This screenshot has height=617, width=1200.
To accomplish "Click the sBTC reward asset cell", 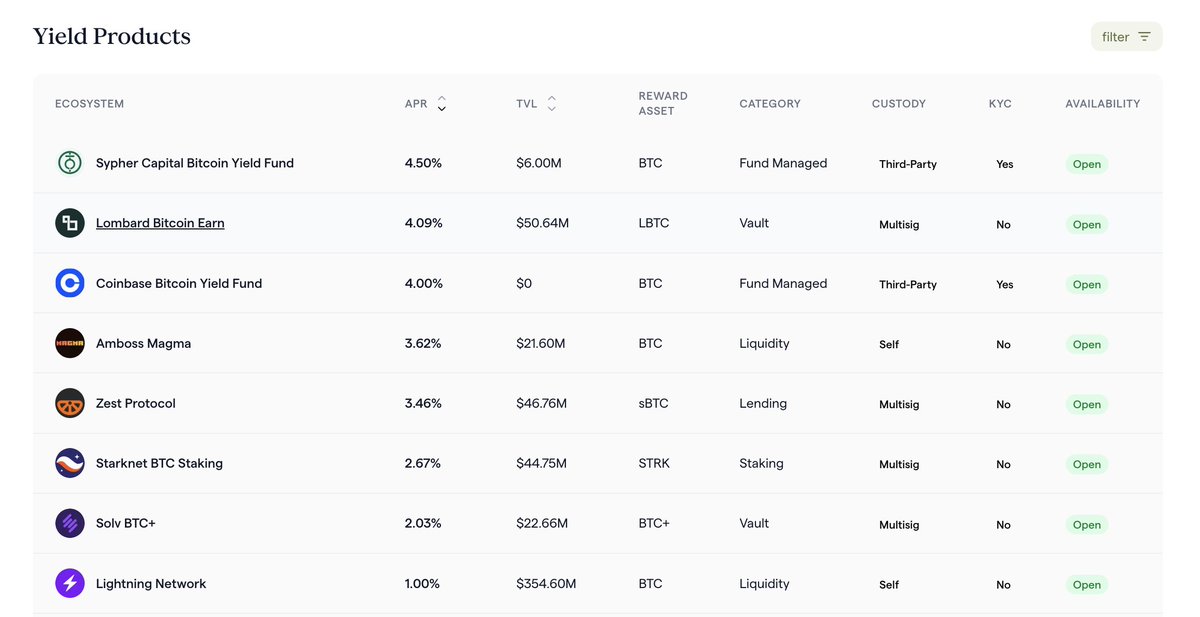I will pyautogui.click(x=654, y=403).
